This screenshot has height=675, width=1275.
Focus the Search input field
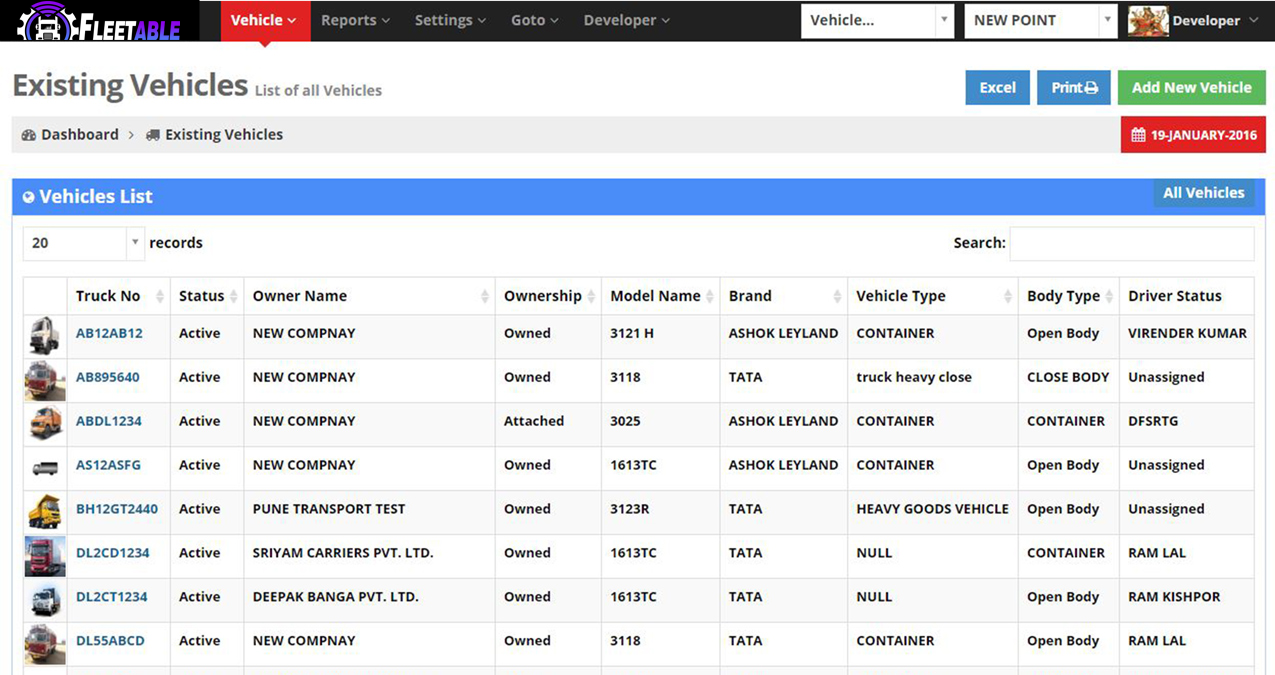pyautogui.click(x=1131, y=243)
